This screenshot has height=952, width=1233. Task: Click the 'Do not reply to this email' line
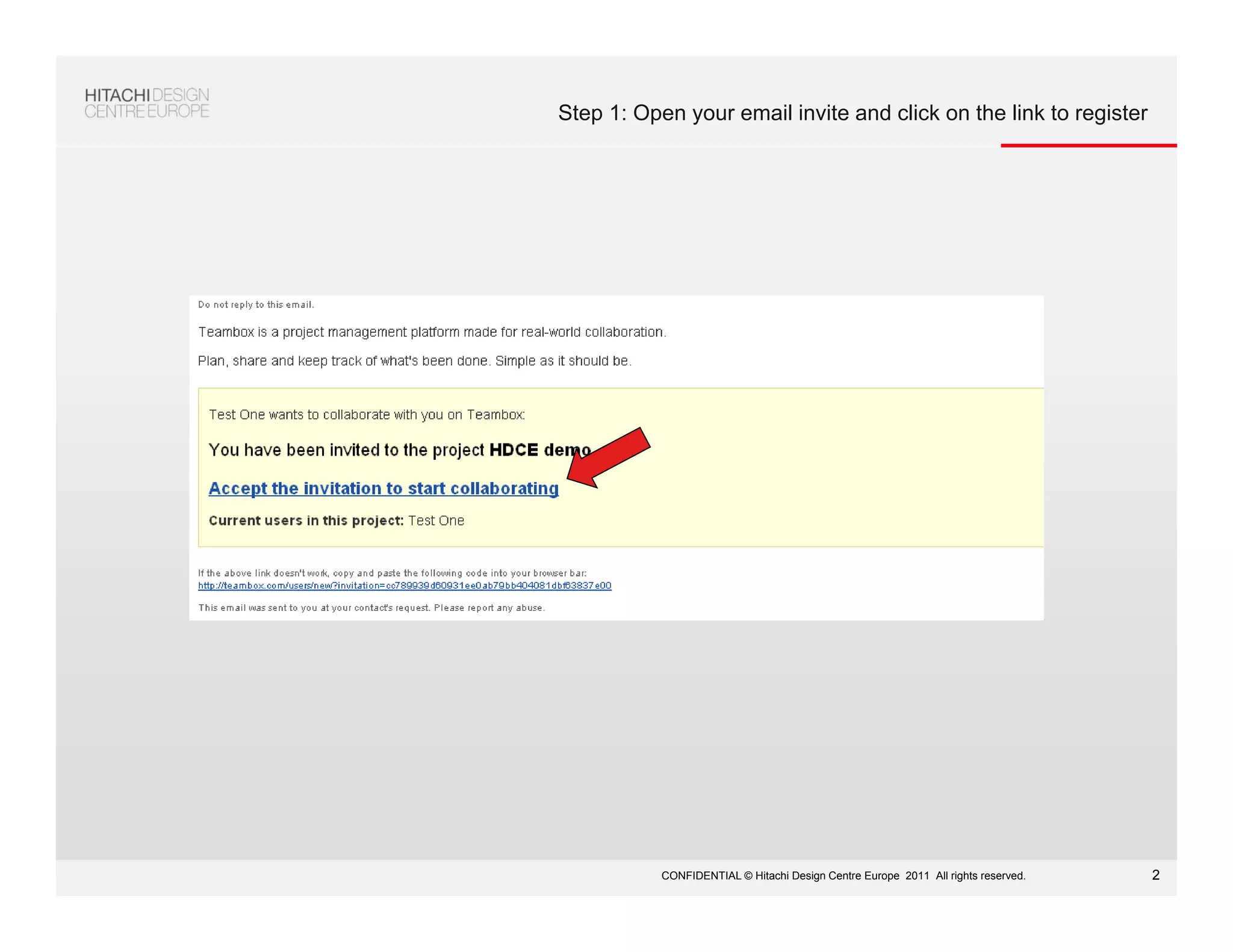pyautogui.click(x=256, y=305)
